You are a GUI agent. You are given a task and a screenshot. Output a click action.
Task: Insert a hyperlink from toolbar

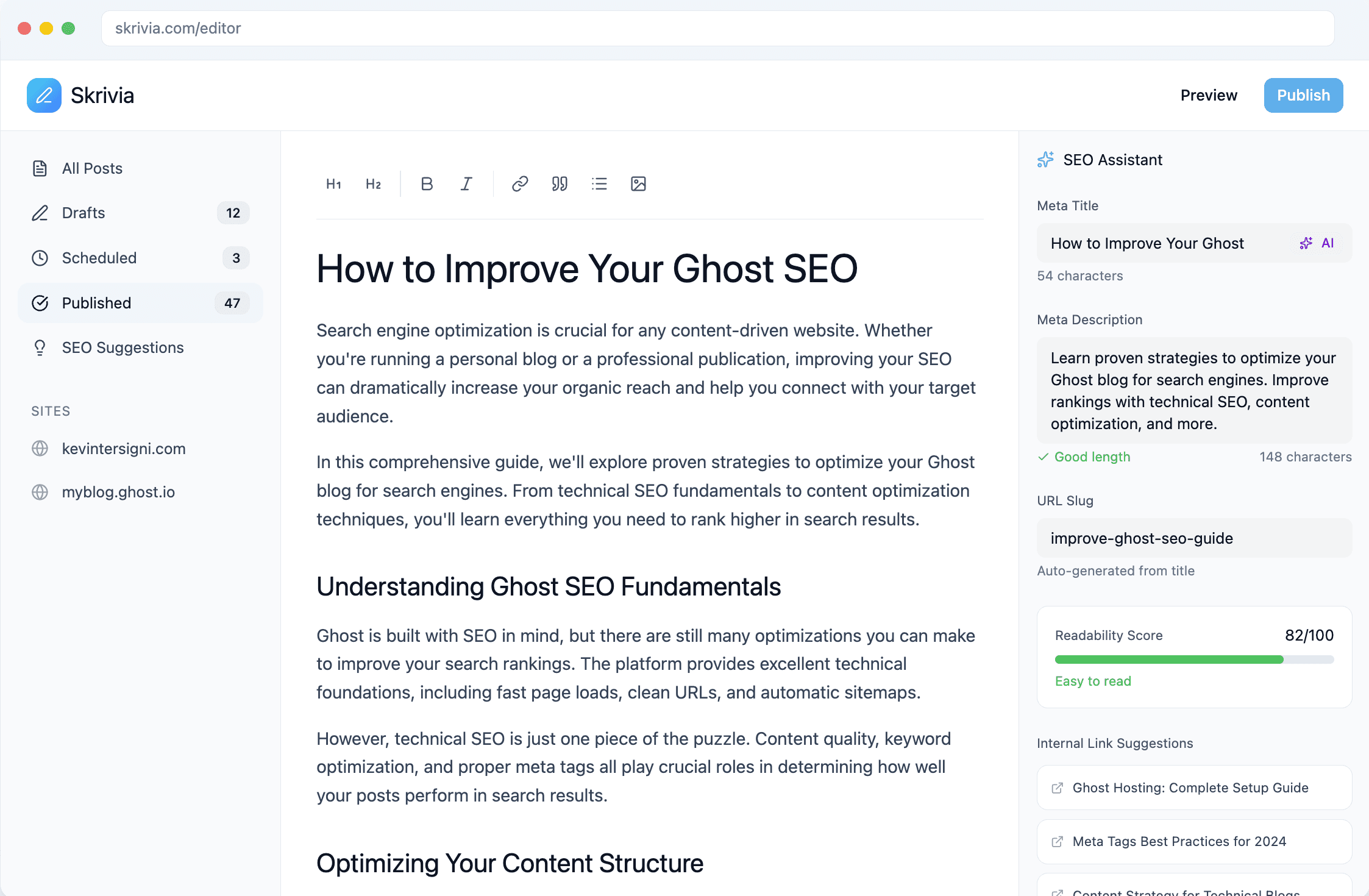[x=520, y=184]
